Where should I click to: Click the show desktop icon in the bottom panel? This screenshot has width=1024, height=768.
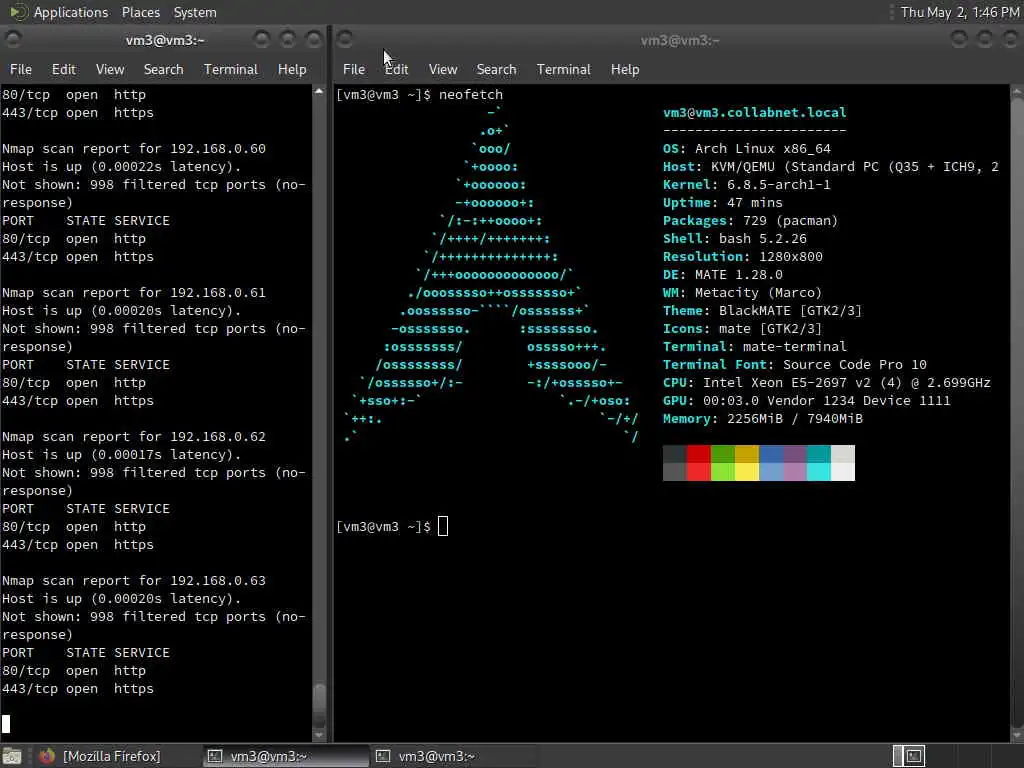[x=12, y=756]
